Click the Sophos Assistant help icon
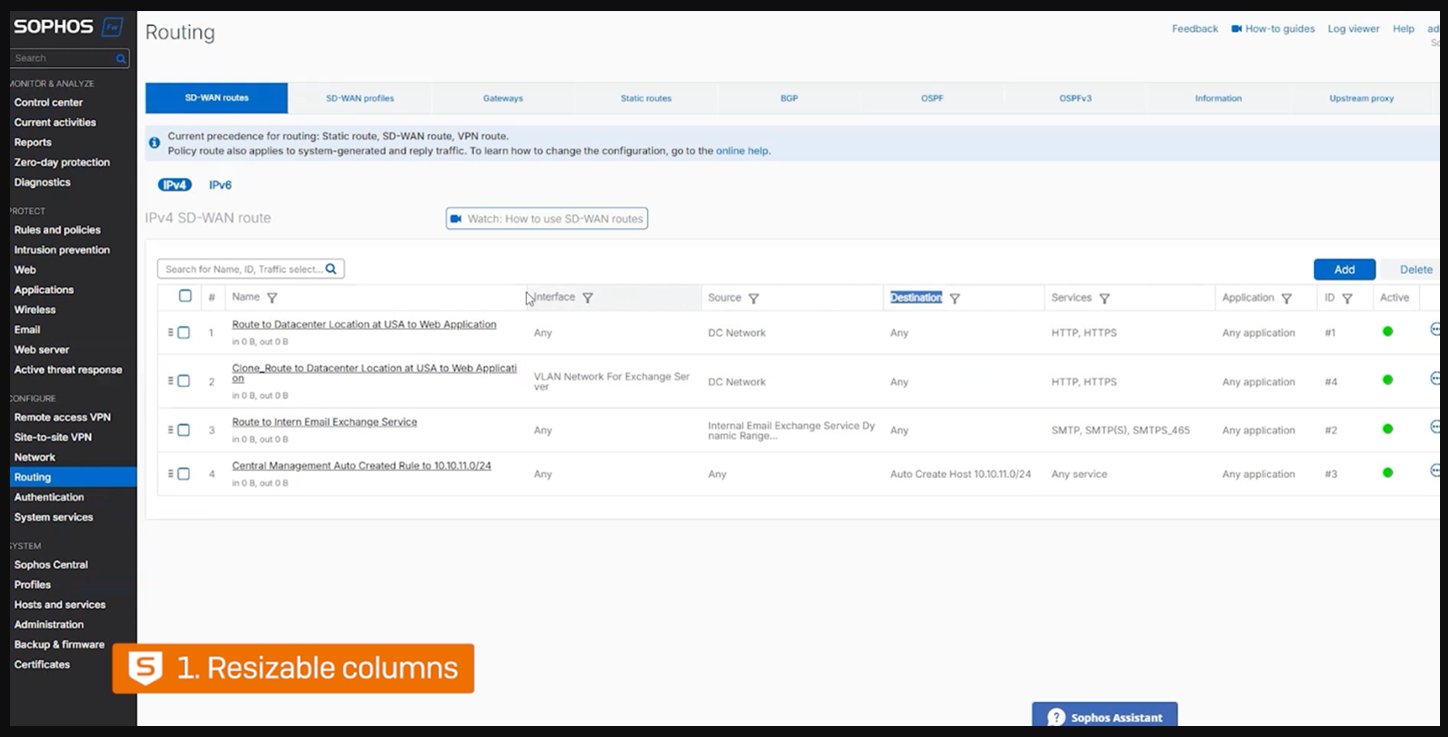Image resolution: width=1448 pixels, height=737 pixels. (x=1056, y=717)
